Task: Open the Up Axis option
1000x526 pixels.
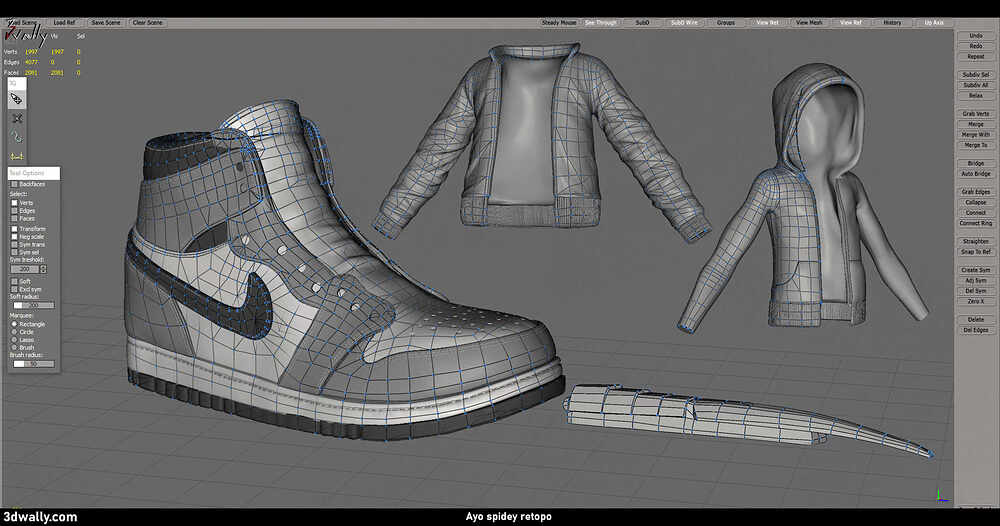Action: click(934, 22)
